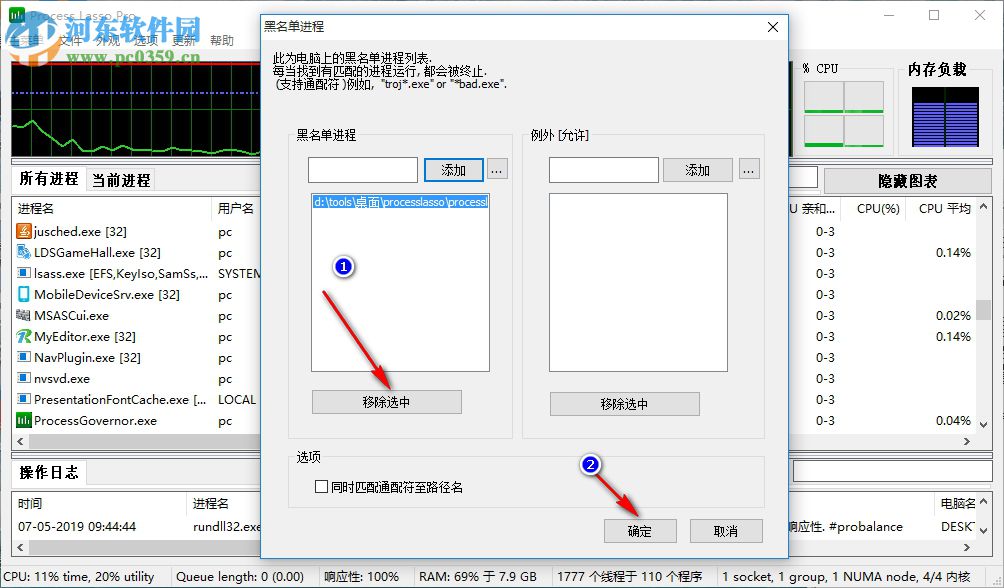Screen dimensions: 1004x588
Task: Confirm dialog with 确定 button
Action: point(640,531)
